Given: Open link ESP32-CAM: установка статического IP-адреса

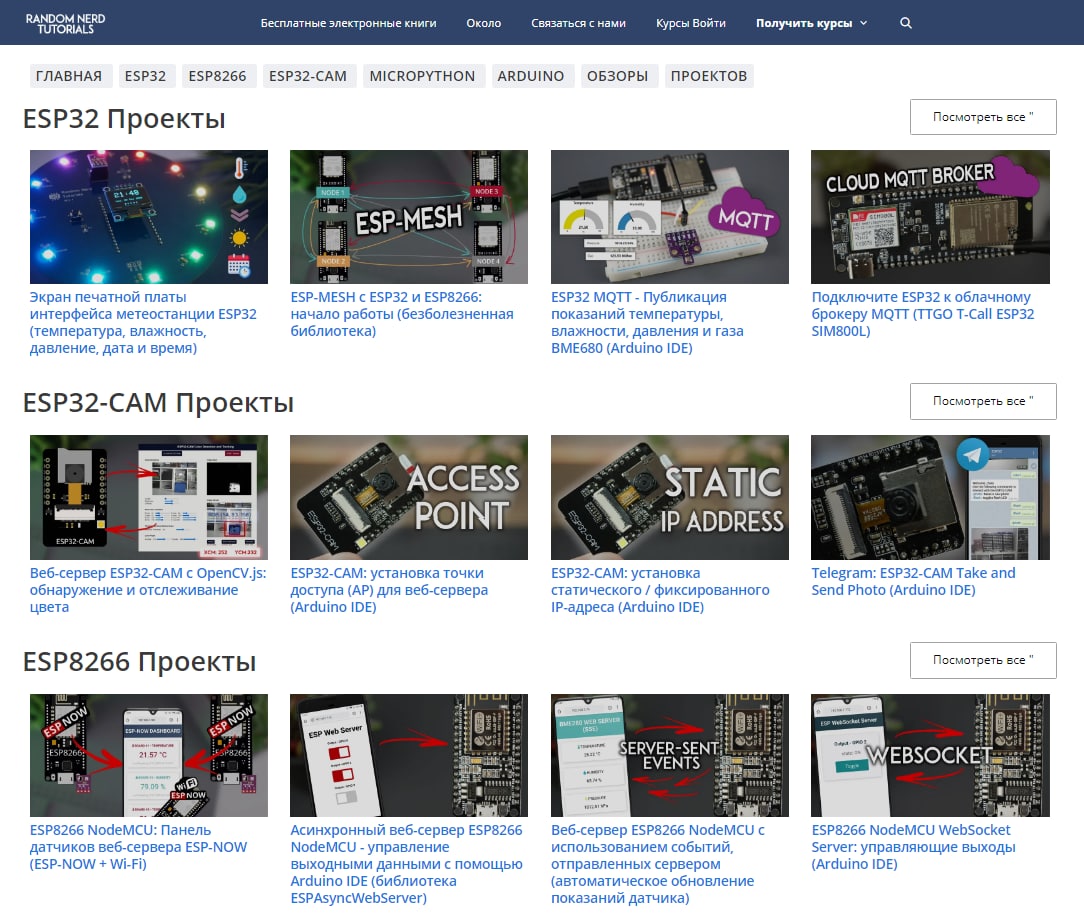Looking at the screenshot, I should coord(660,590).
